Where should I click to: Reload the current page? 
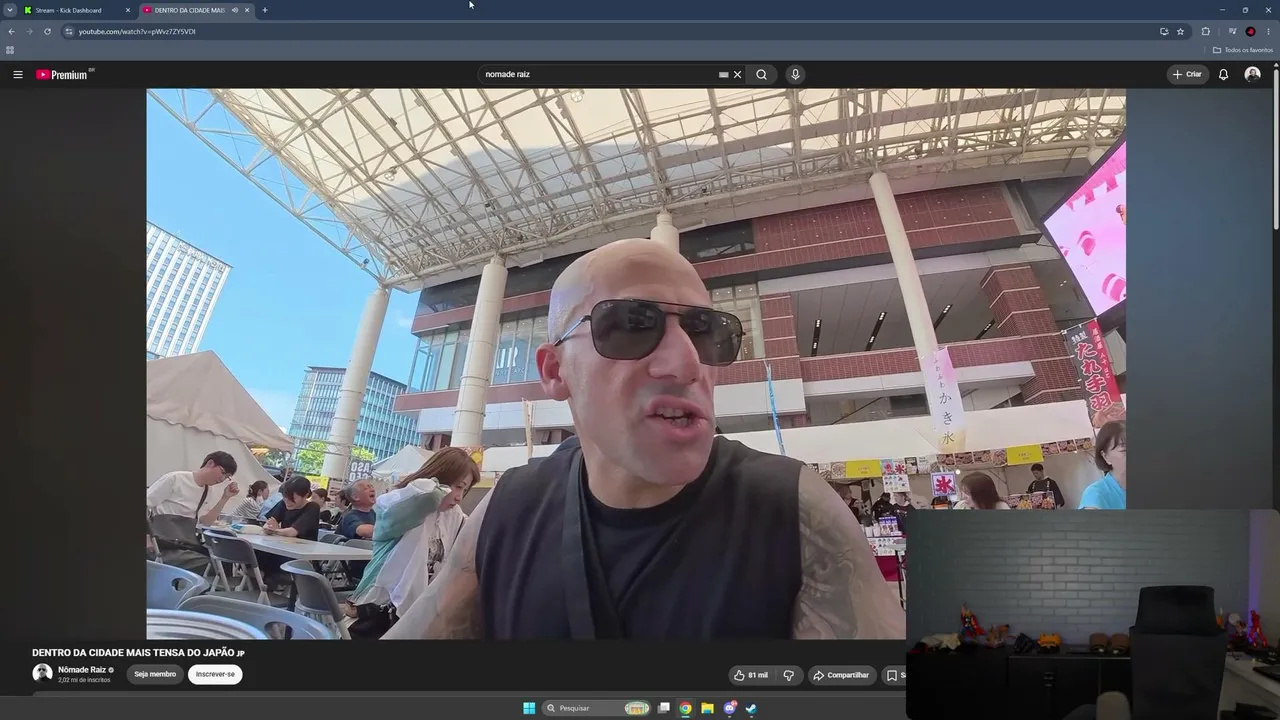47,31
